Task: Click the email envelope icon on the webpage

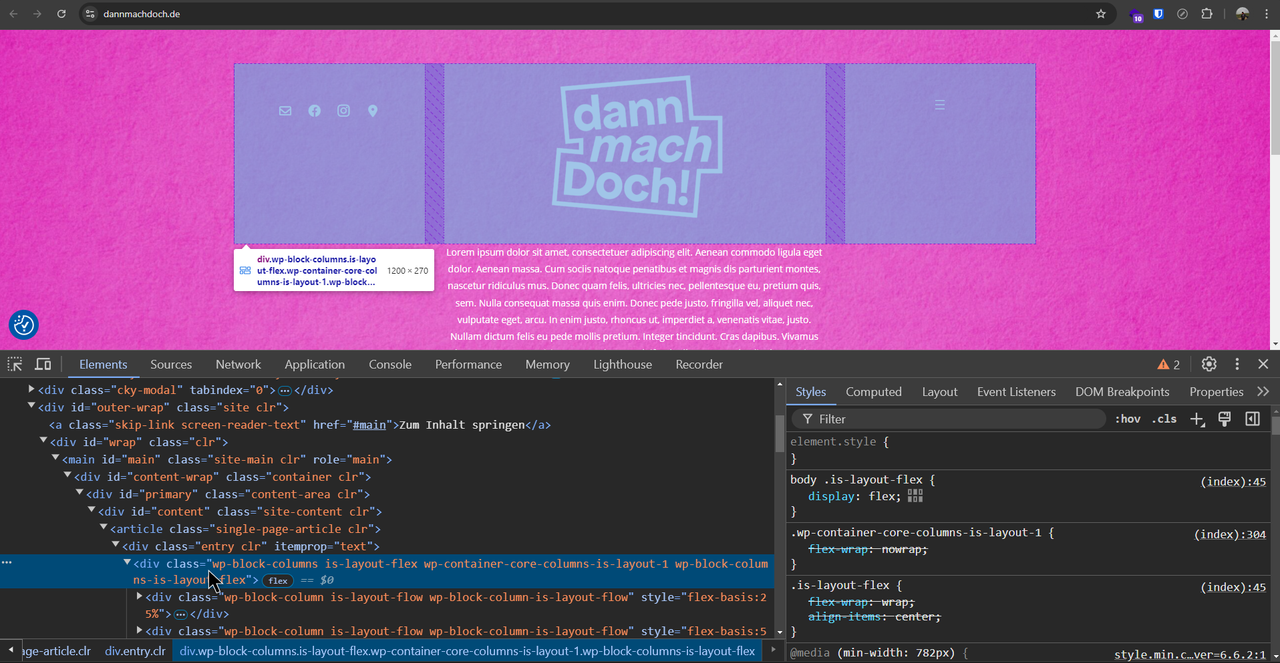Action: pos(285,111)
